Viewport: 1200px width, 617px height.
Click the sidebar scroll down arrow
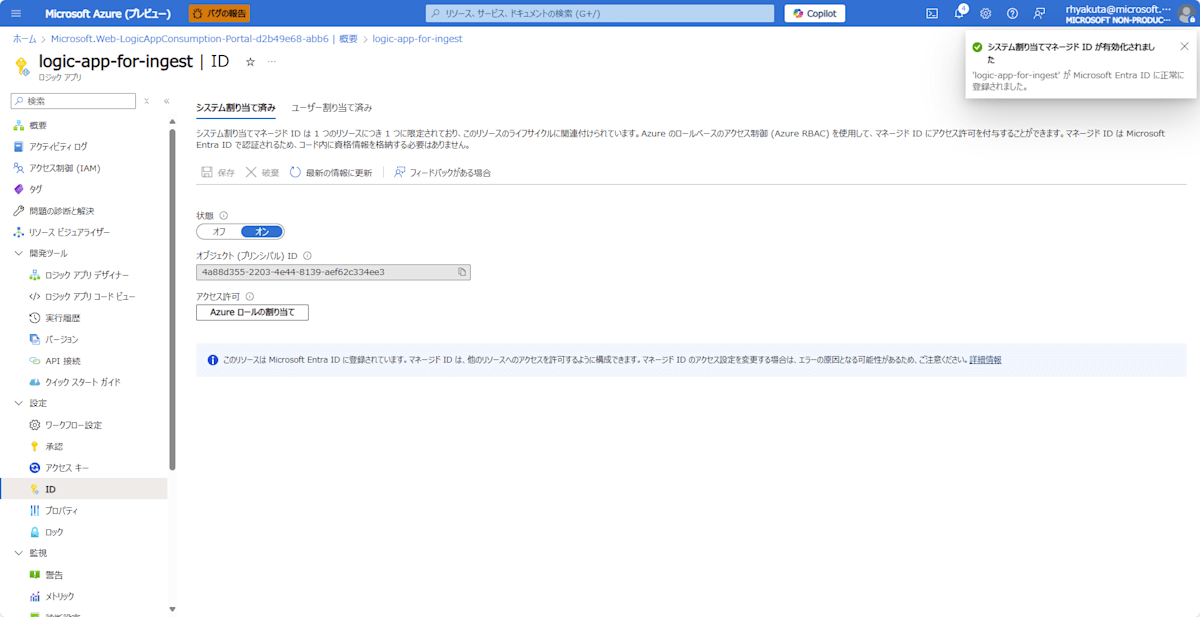pyautogui.click(x=172, y=609)
